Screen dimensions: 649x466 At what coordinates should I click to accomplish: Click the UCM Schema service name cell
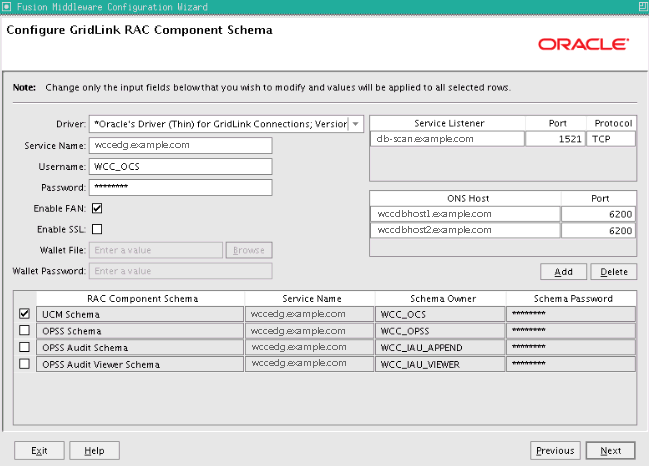pyautogui.click(x=309, y=314)
